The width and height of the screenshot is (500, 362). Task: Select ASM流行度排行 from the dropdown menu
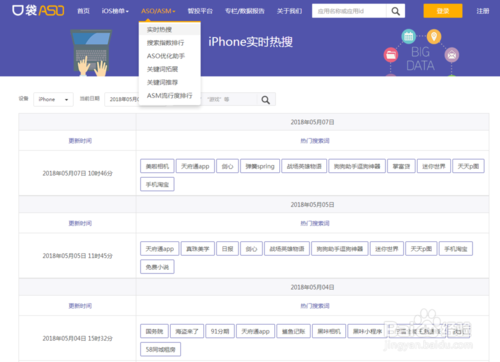170,95
